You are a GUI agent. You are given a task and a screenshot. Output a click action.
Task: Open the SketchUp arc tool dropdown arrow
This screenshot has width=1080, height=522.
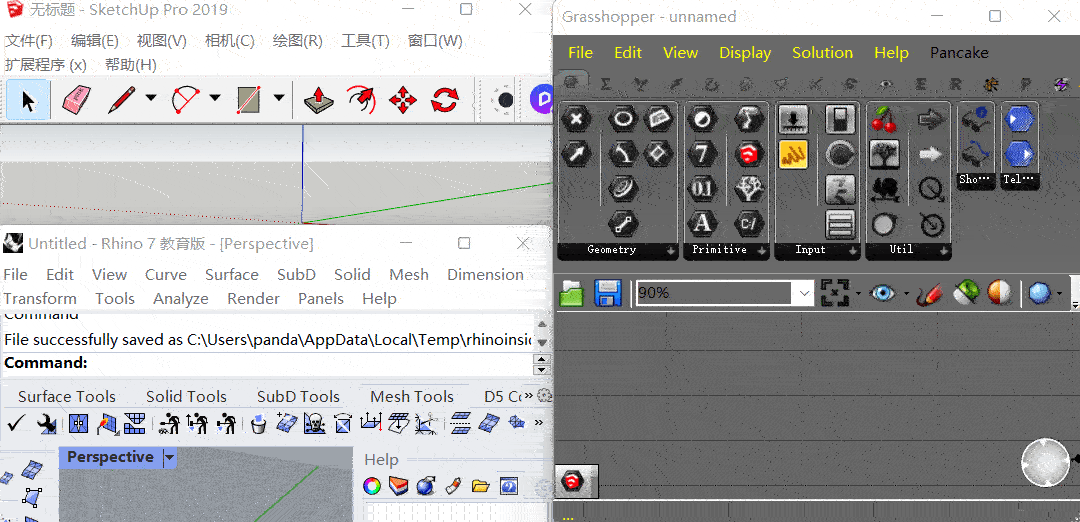(x=215, y=98)
